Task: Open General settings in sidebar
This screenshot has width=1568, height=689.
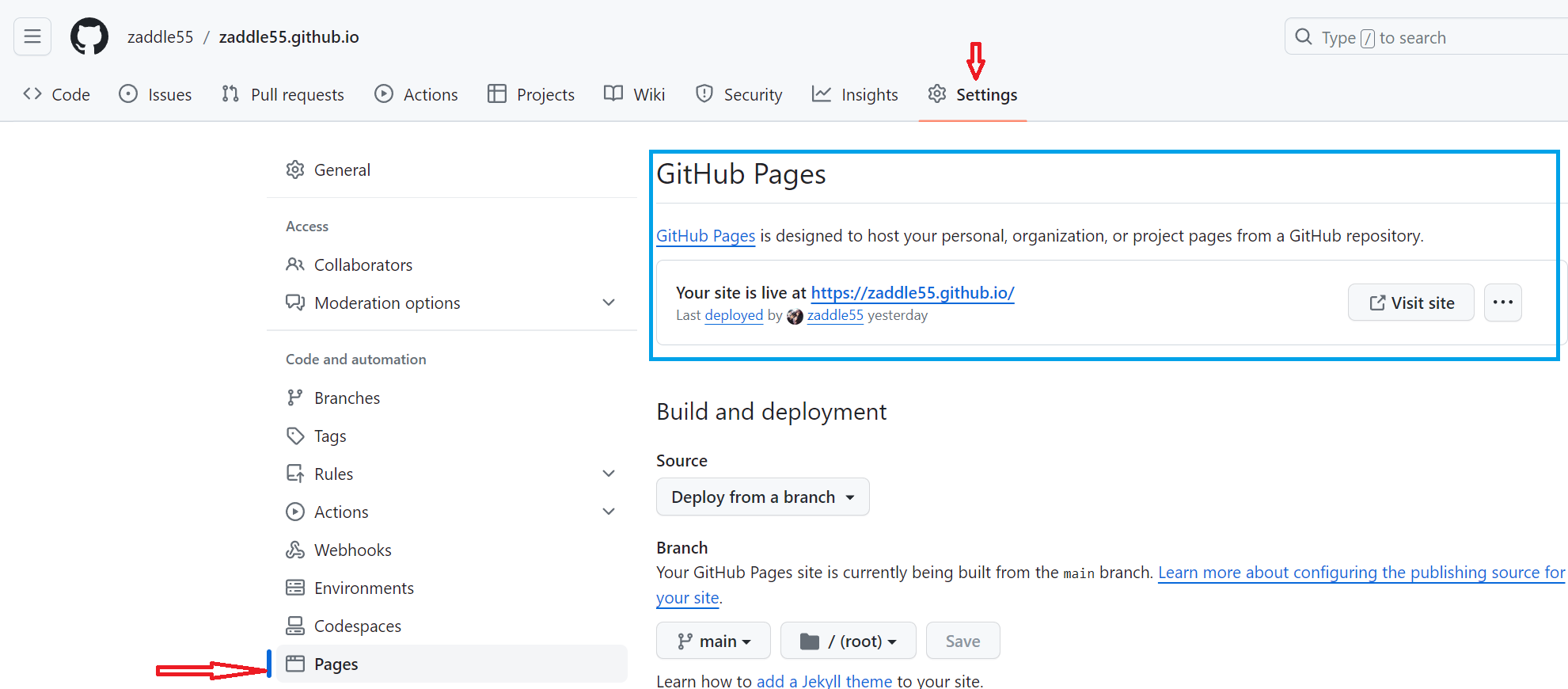Action: click(x=452, y=169)
